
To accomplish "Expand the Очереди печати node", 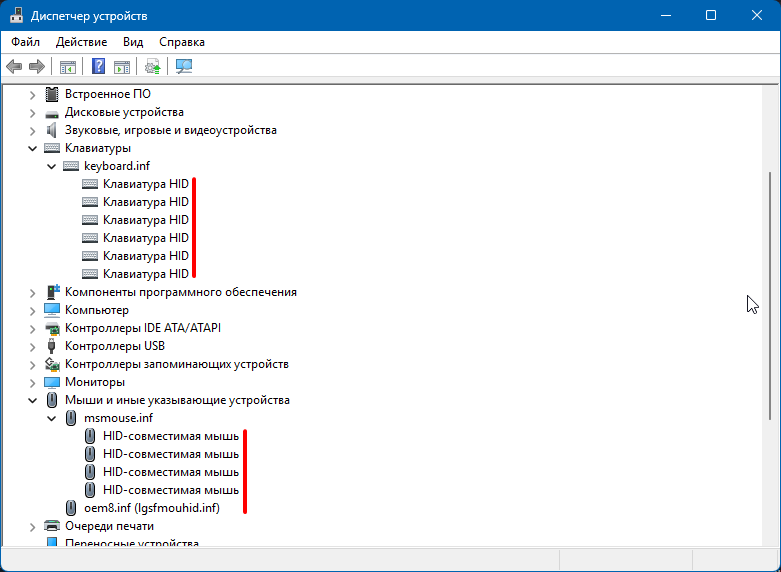I will point(32,526).
